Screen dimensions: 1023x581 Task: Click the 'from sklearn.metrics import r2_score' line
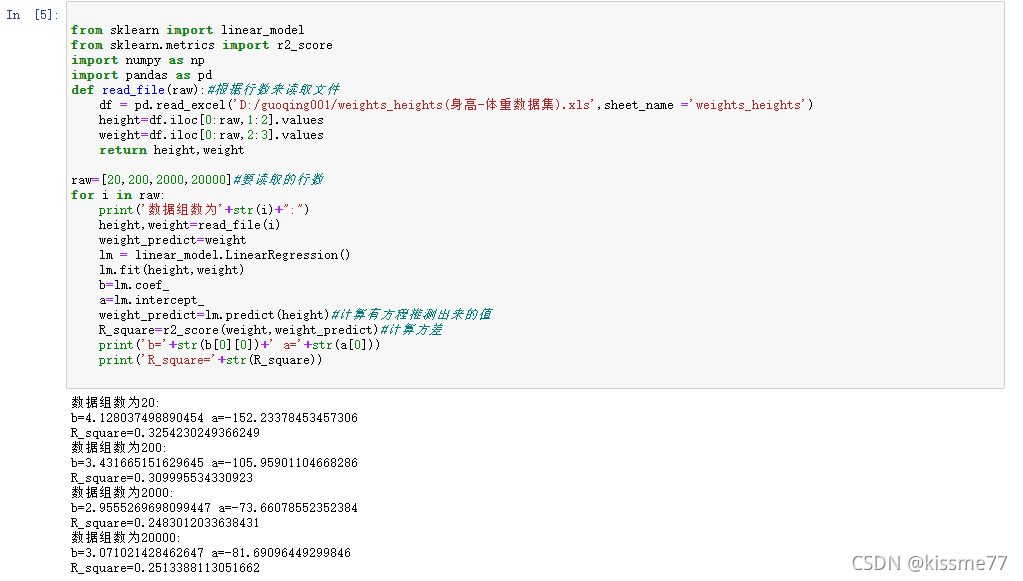pyautogui.click(x=202, y=45)
